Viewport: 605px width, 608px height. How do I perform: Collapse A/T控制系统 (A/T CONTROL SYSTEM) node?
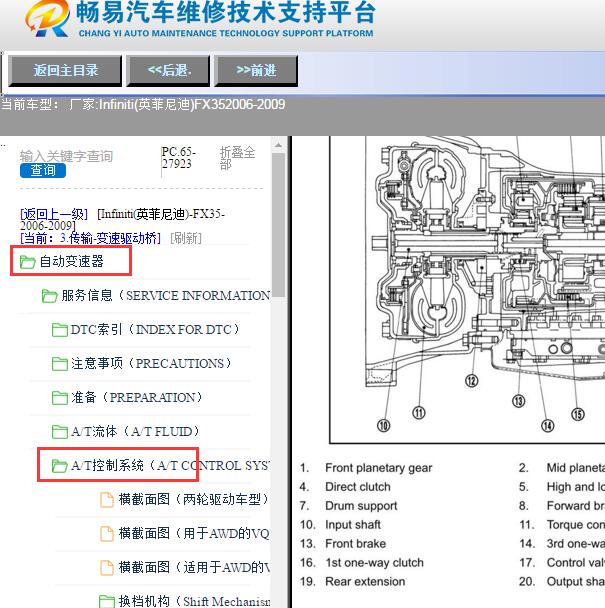pos(170,465)
